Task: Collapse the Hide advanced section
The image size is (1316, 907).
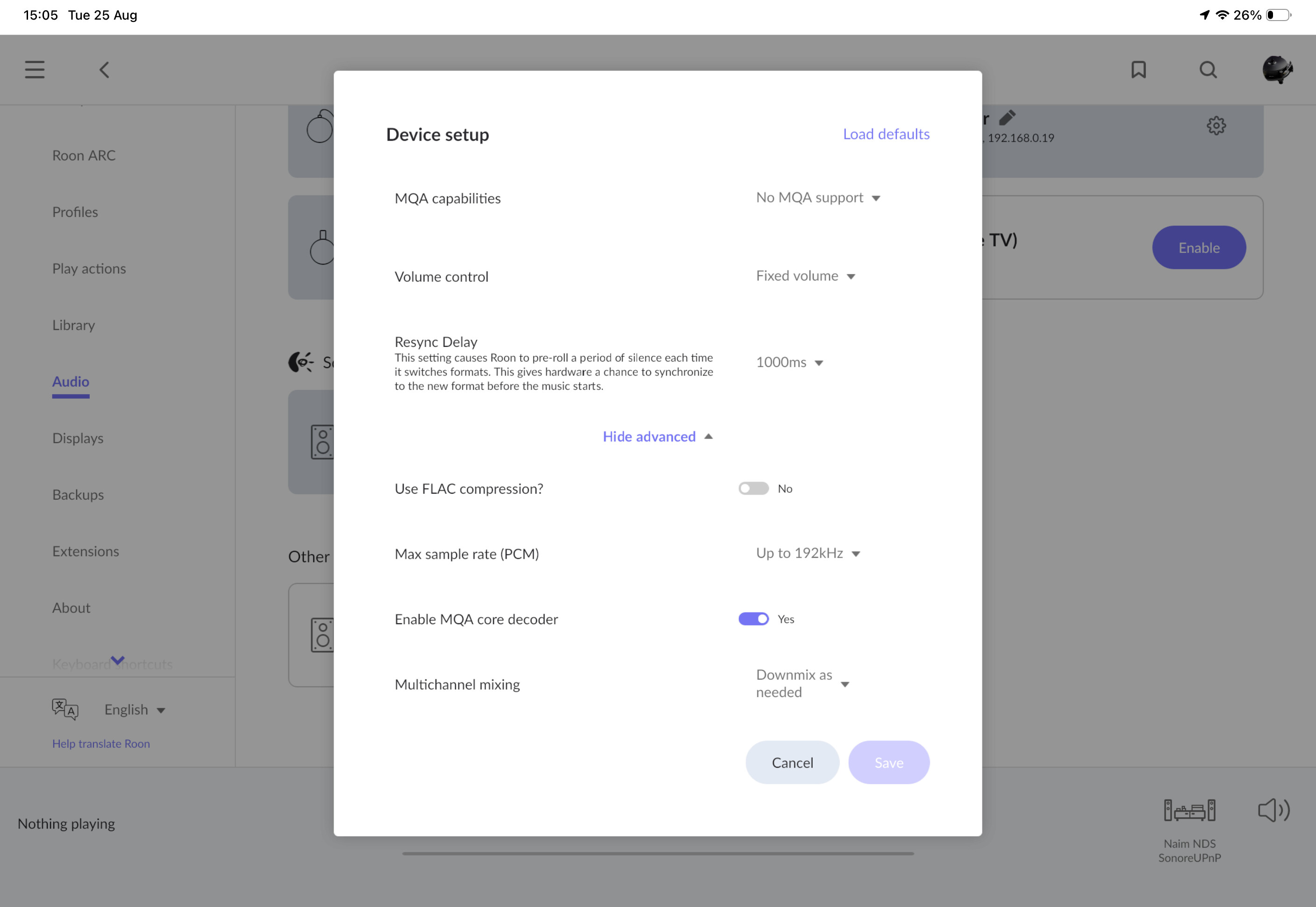Action: [x=658, y=437]
